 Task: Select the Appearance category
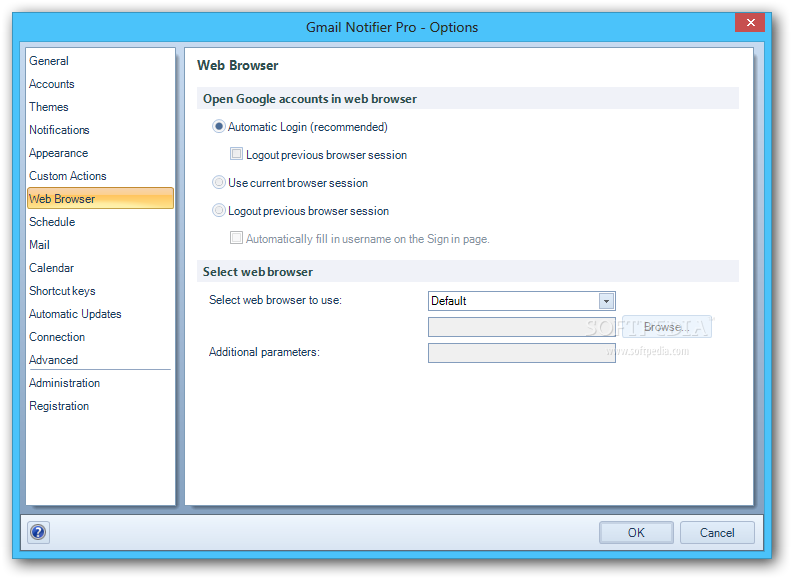click(59, 153)
